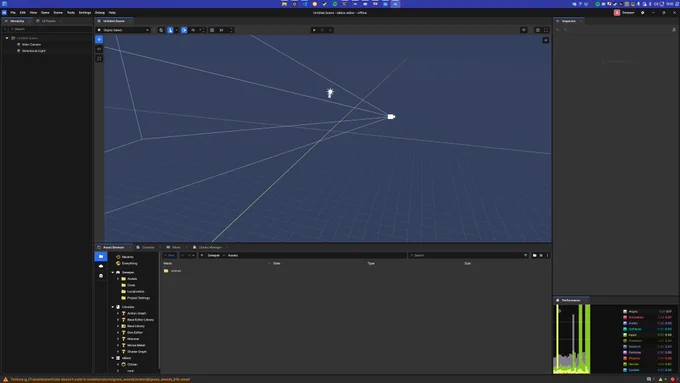Image resolution: width=680 pixels, height=383 pixels.
Task: Switch to the Asset Browser tab
Action: click(x=113, y=247)
